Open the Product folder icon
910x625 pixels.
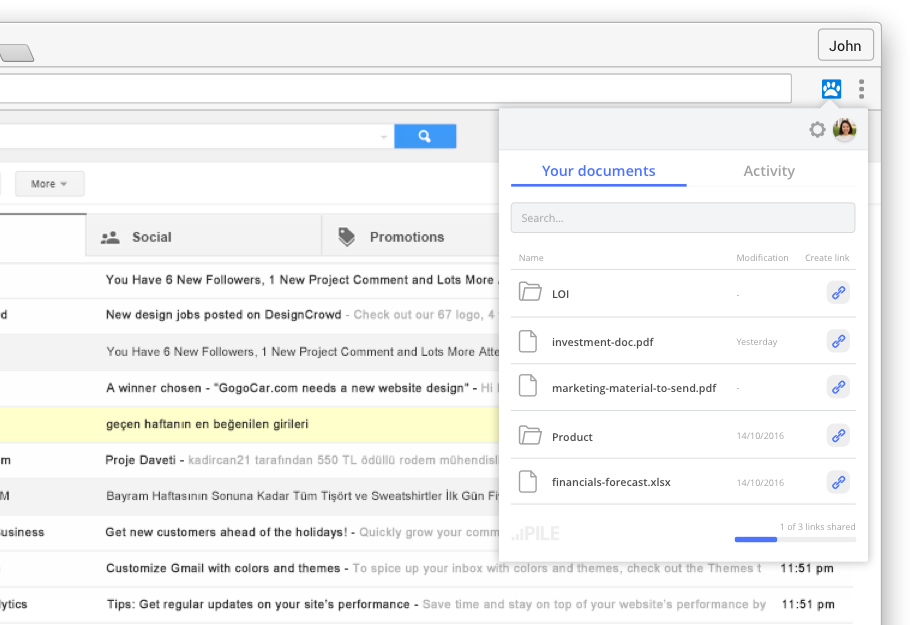coord(530,435)
